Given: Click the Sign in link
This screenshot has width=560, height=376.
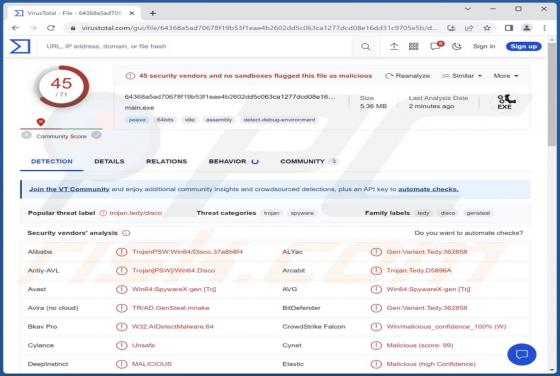Looking at the screenshot, I should [484, 46].
